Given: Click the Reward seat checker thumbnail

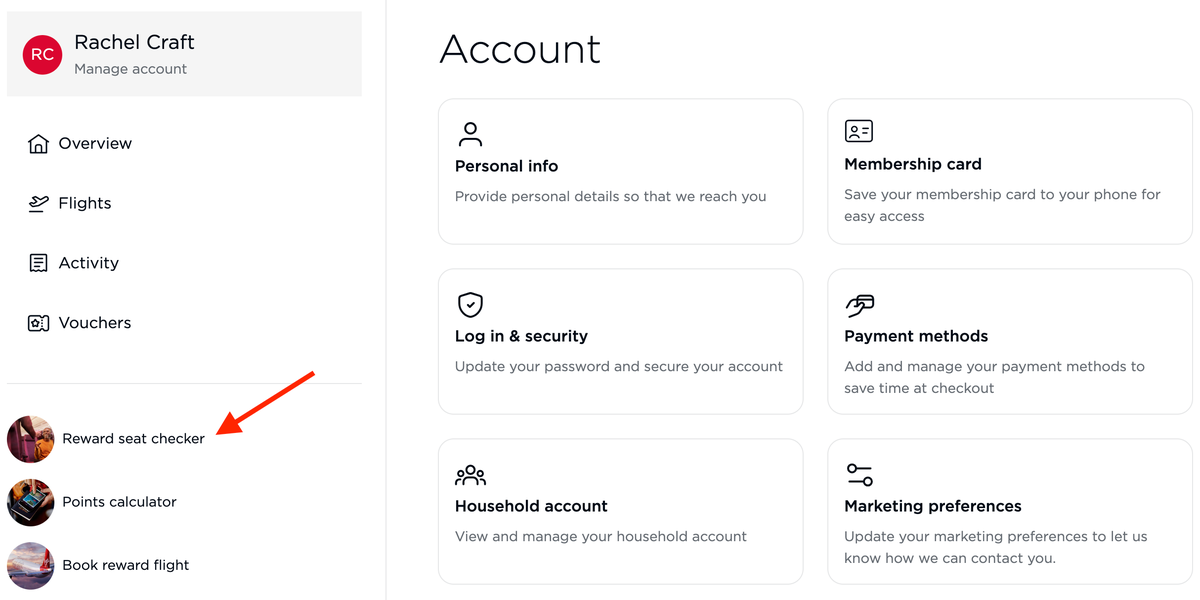Looking at the screenshot, I should [30, 438].
